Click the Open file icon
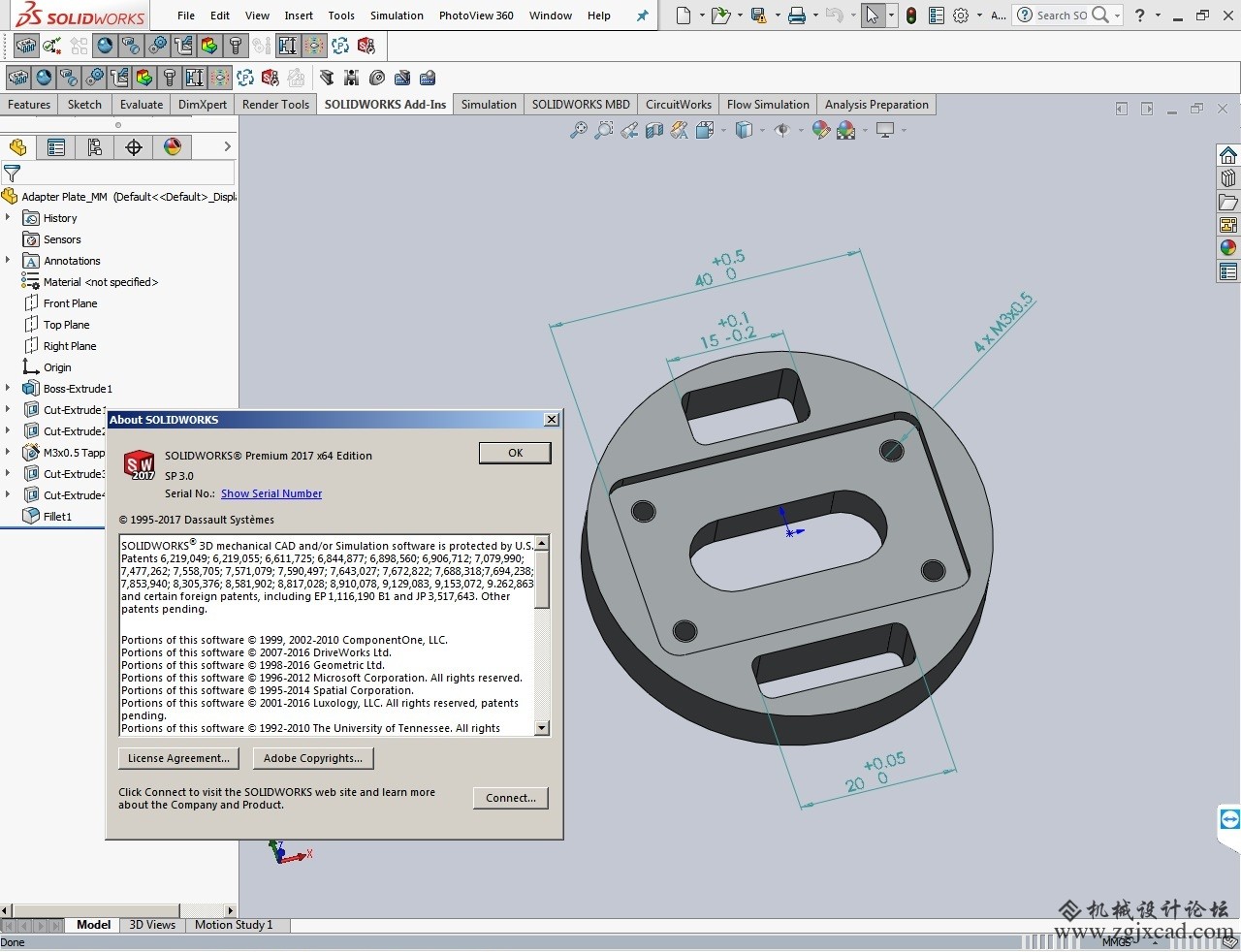 [x=719, y=16]
